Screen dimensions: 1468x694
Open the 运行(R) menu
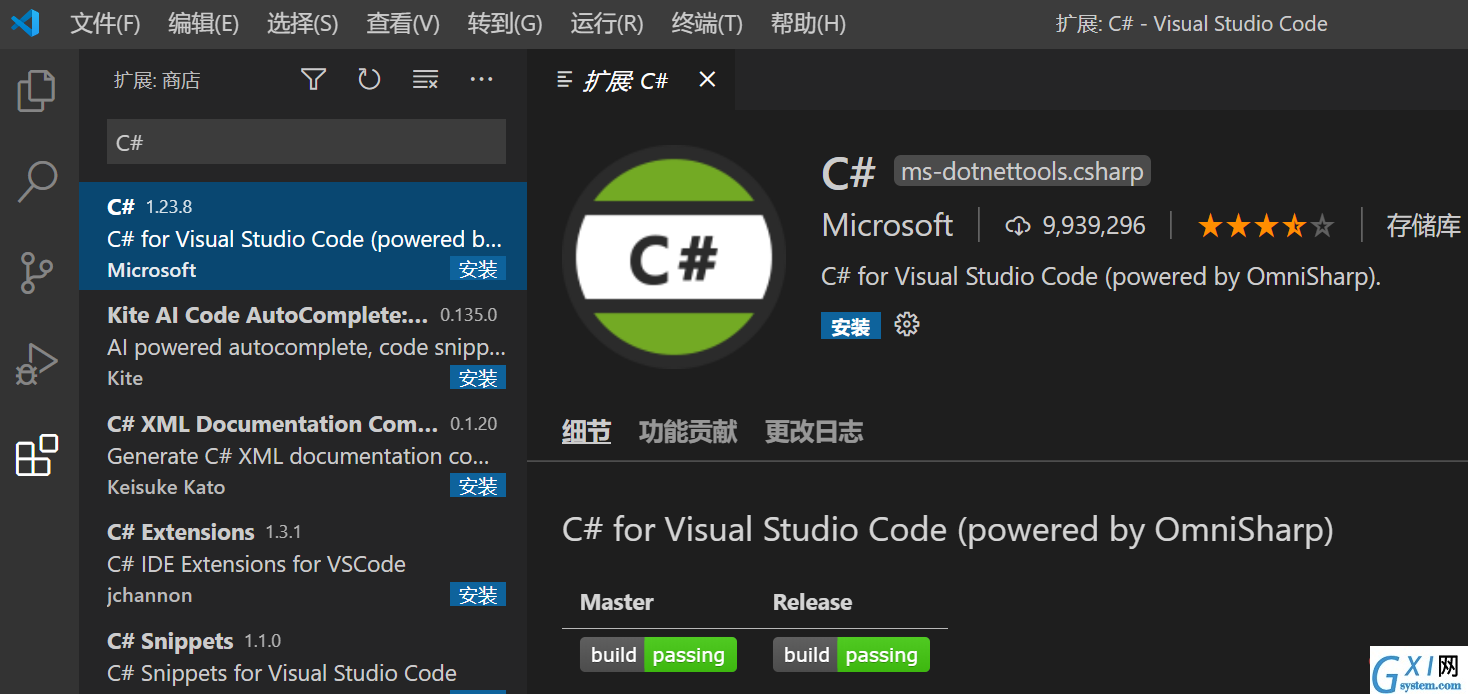pos(607,24)
